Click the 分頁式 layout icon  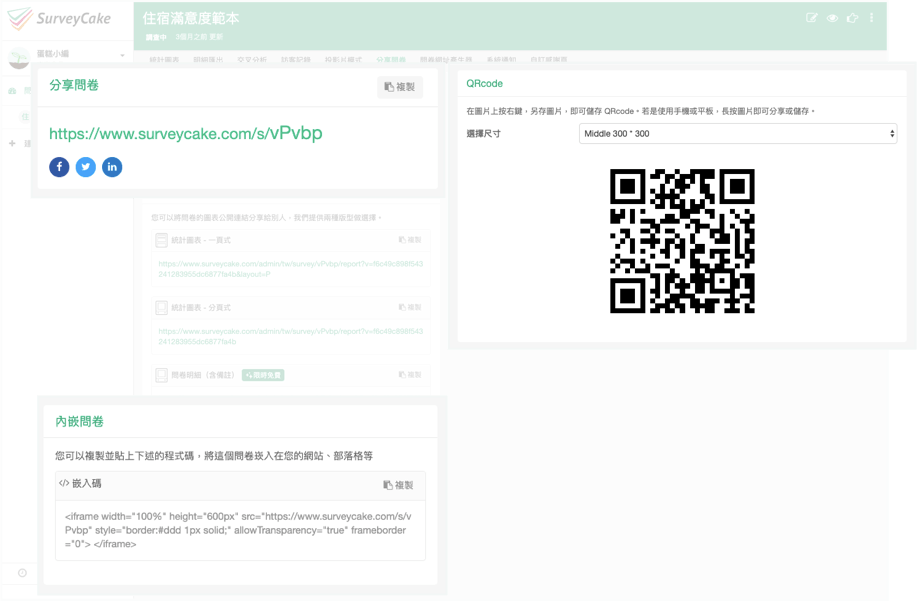pos(161,308)
